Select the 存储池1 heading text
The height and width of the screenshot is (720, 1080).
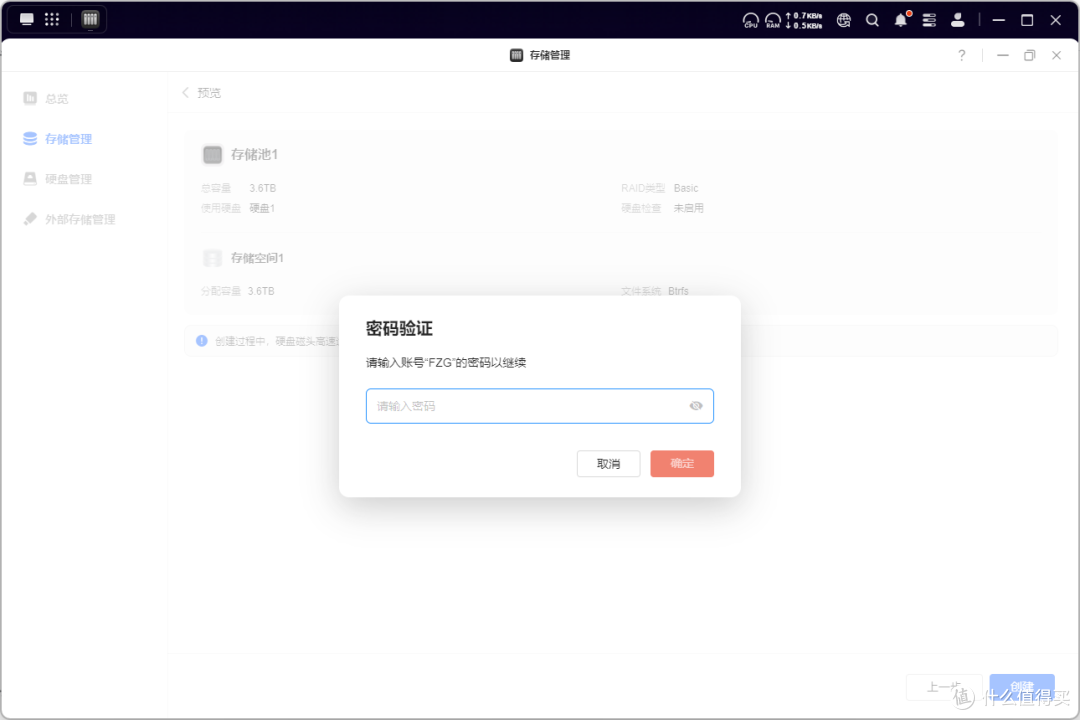254,154
